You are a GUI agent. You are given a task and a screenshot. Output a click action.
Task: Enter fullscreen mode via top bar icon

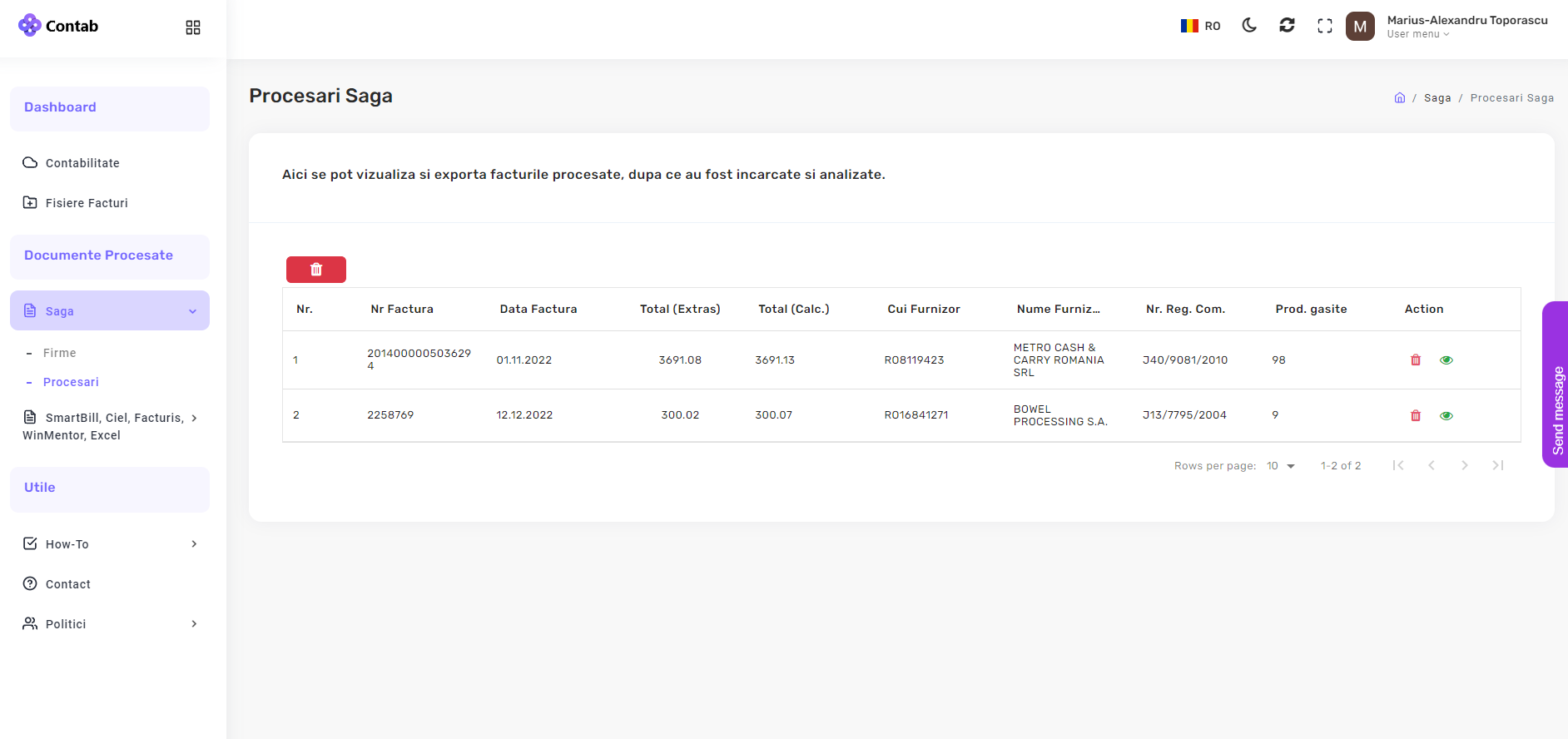(1324, 27)
